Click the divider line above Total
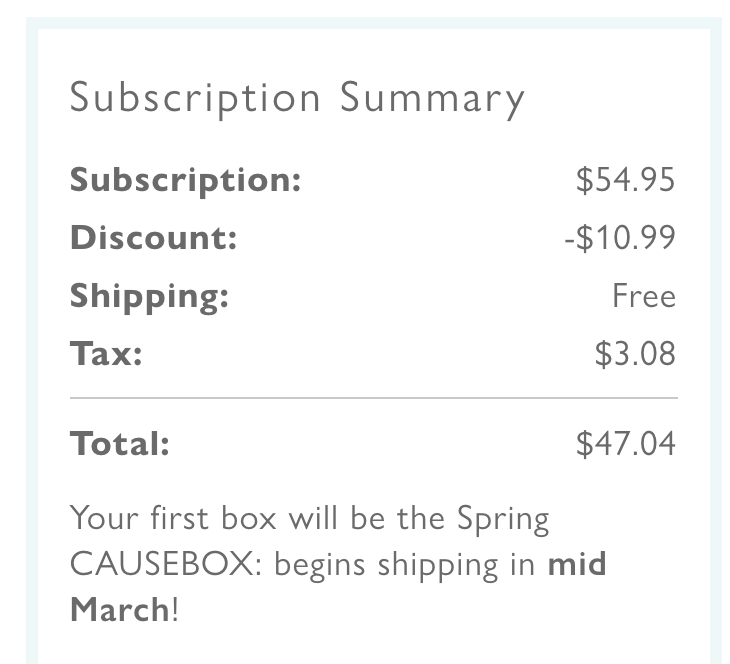Viewport: 730px width, 664px height. pyautogui.click(x=374, y=398)
